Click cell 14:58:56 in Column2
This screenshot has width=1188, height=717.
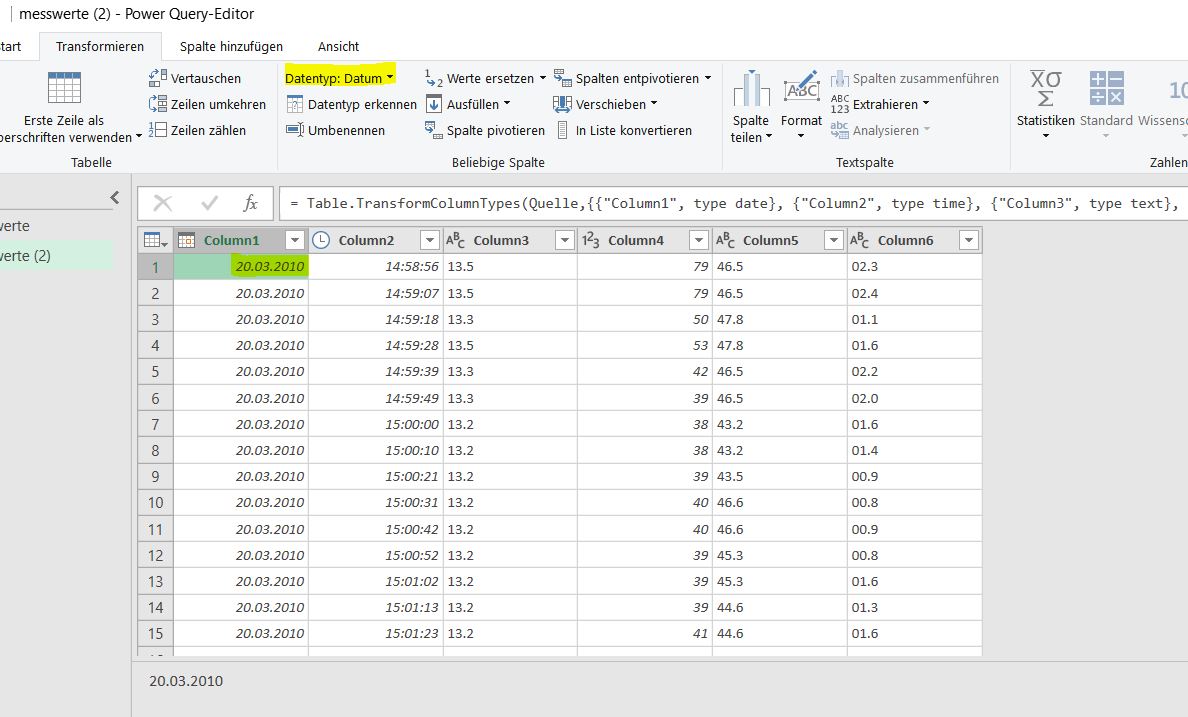[376, 267]
